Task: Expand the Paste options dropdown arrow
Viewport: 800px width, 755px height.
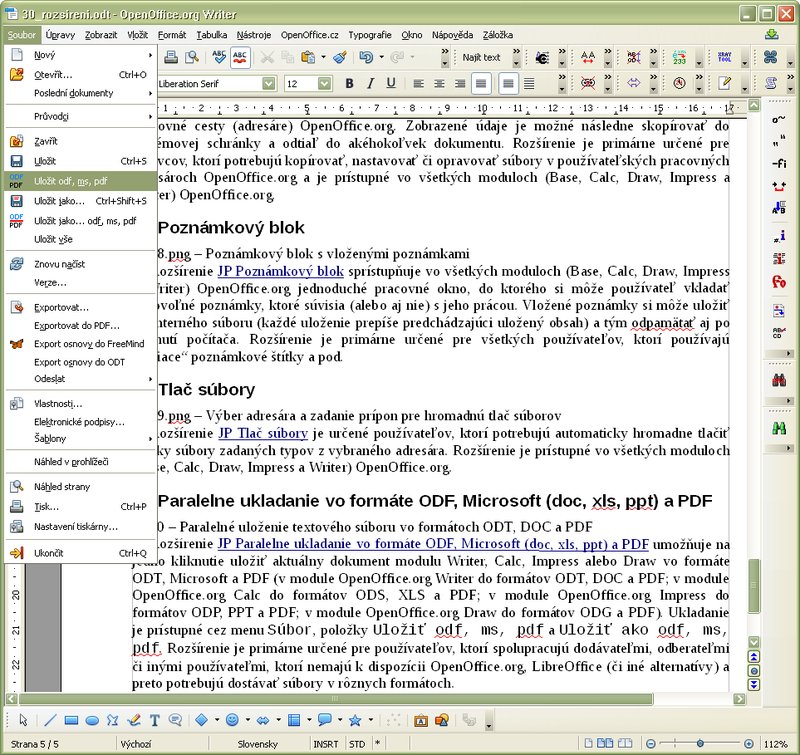Action: (x=323, y=57)
